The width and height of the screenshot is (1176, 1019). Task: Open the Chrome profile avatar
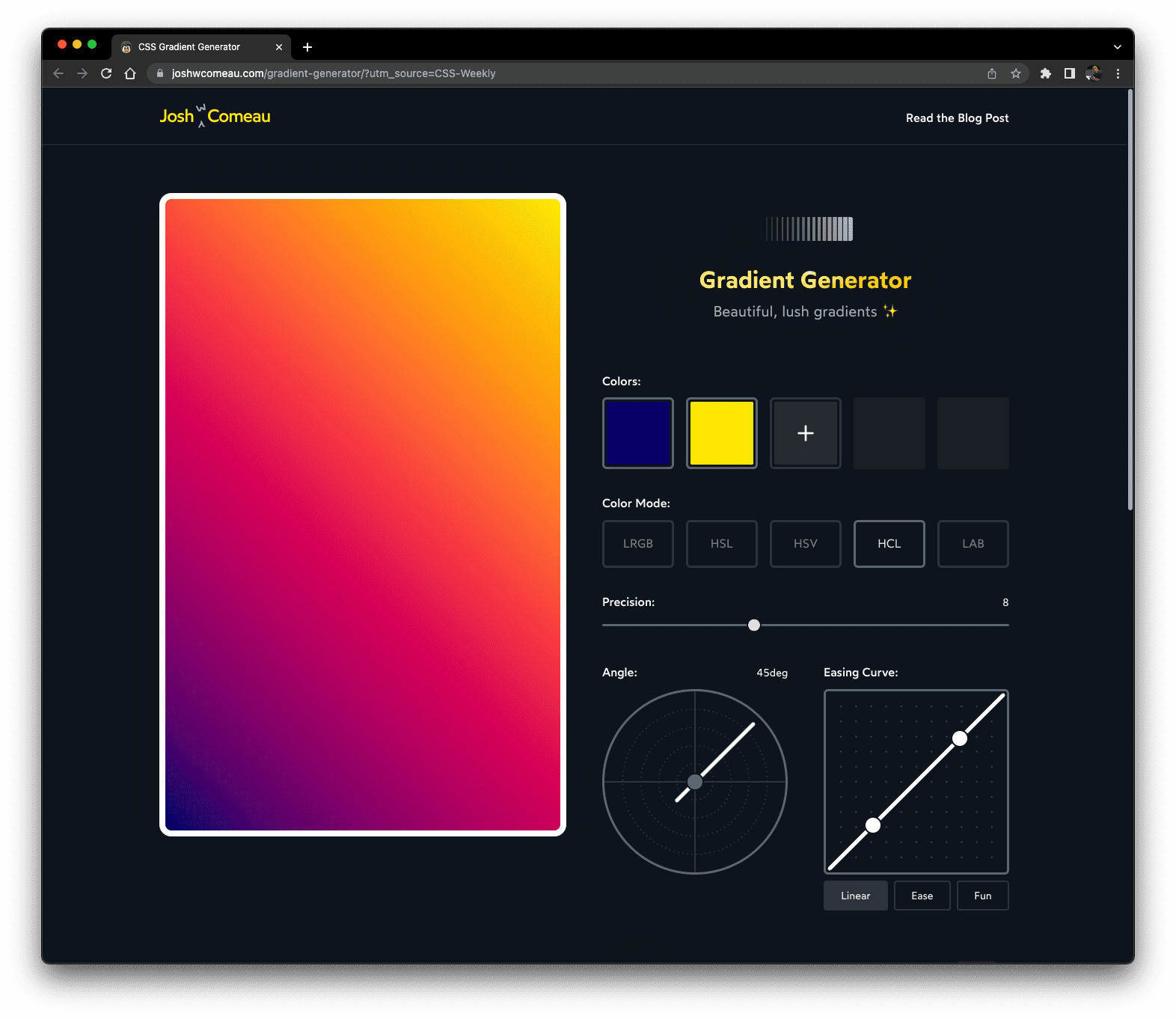coord(1094,73)
